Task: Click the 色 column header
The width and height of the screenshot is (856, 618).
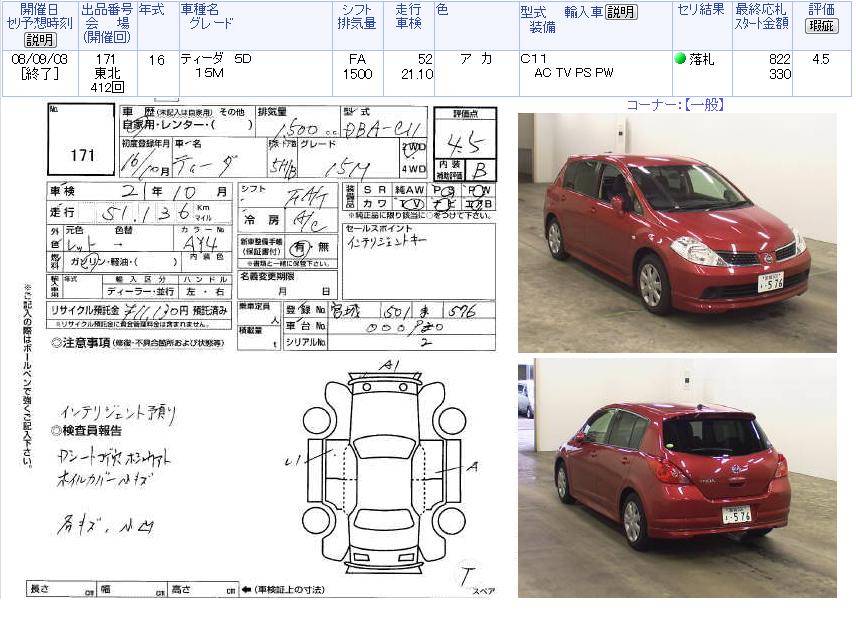Action: click(x=442, y=9)
